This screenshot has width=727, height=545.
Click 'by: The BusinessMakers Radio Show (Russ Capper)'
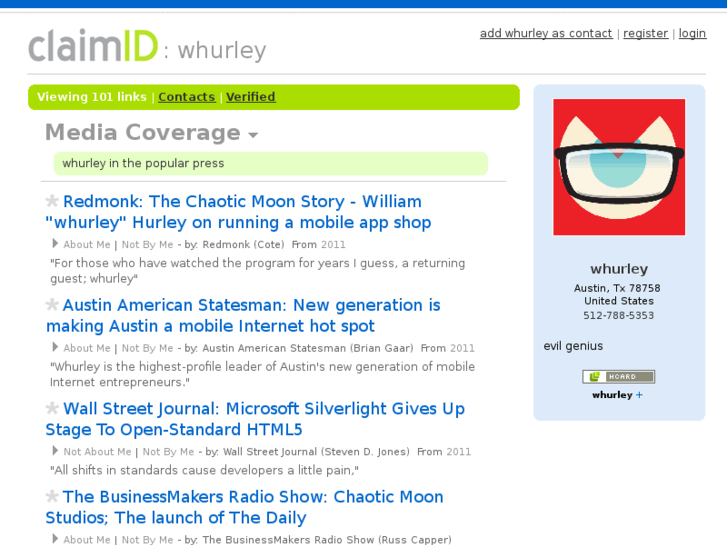[x=318, y=539]
